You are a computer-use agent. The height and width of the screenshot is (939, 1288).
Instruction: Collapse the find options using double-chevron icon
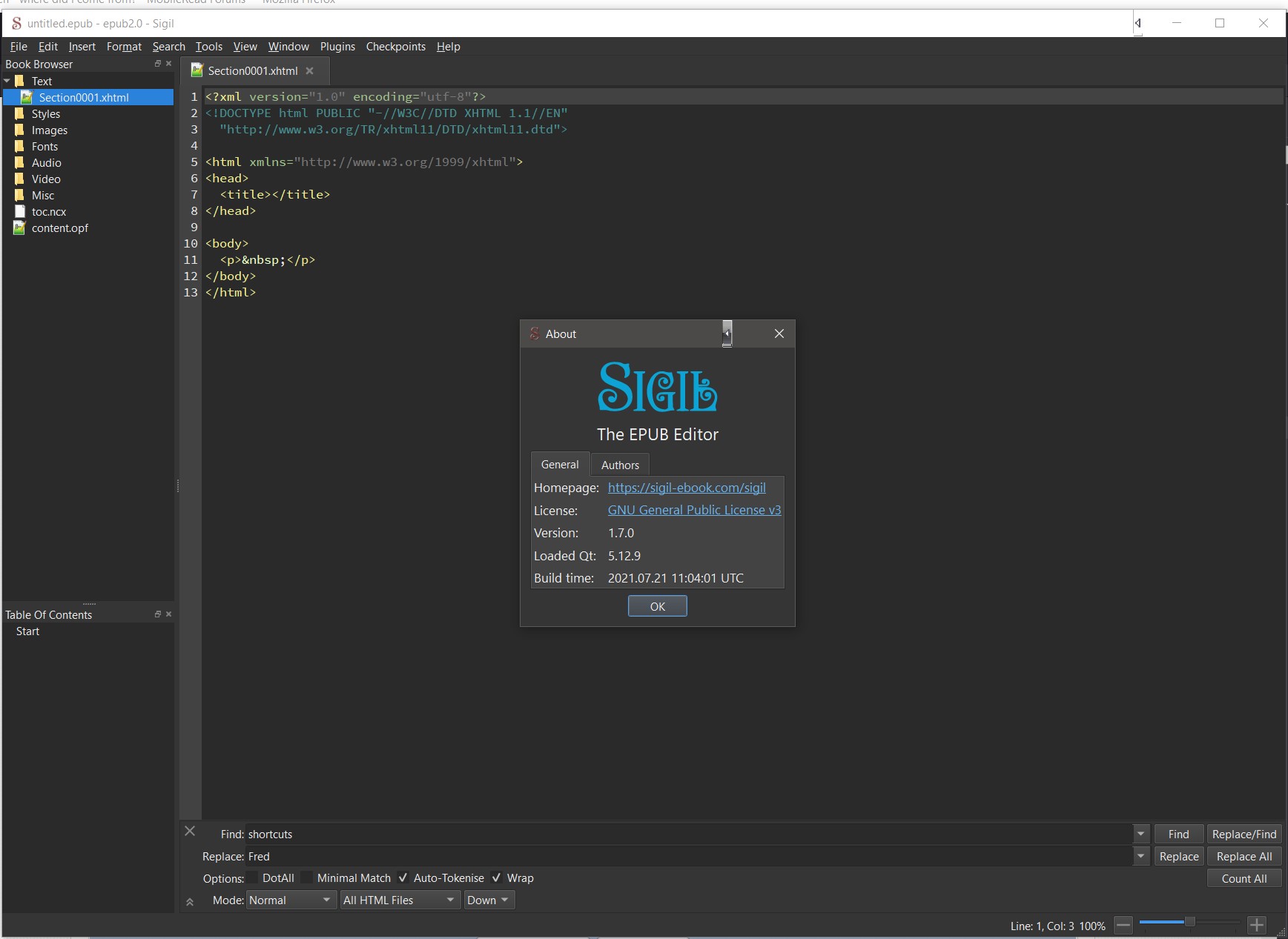pyautogui.click(x=190, y=902)
